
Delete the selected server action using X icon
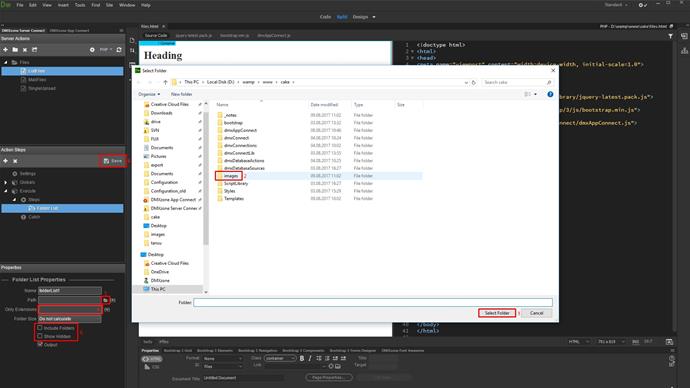click(x=25, y=50)
